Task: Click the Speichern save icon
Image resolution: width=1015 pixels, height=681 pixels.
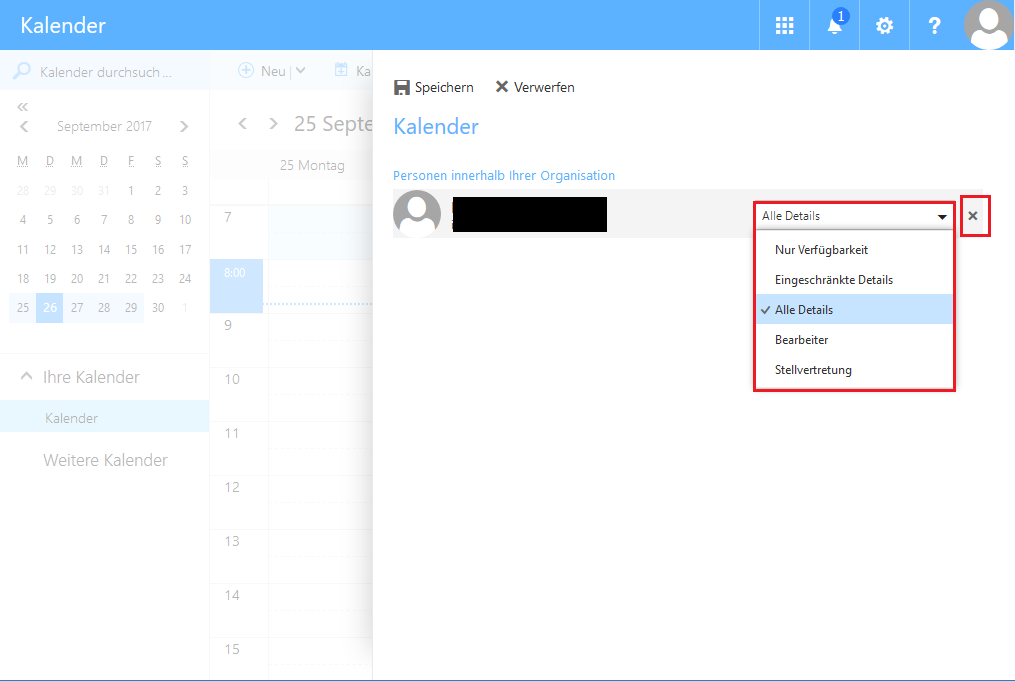Action: (x=402, y=87)
